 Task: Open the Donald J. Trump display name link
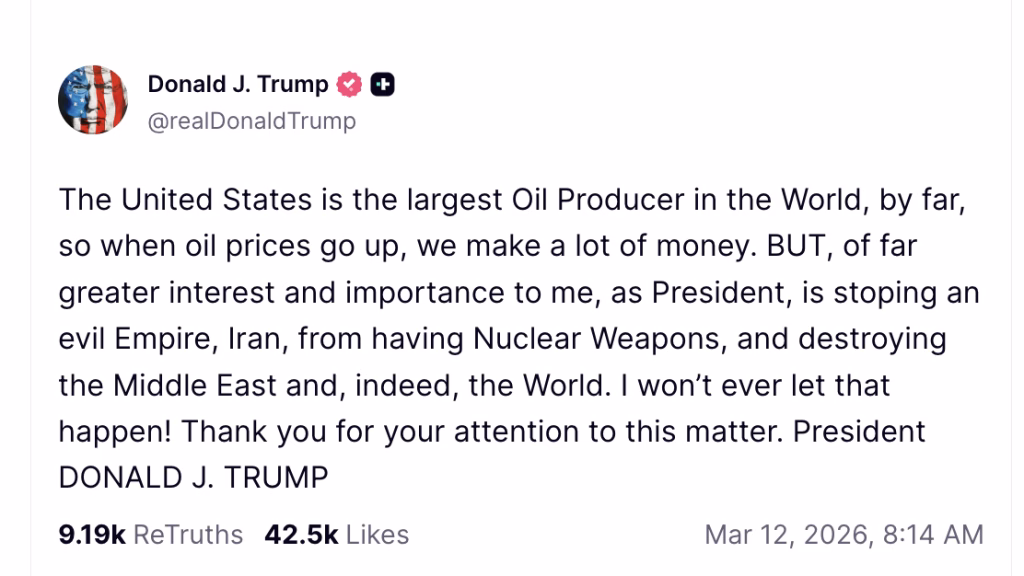pos(238,85)
